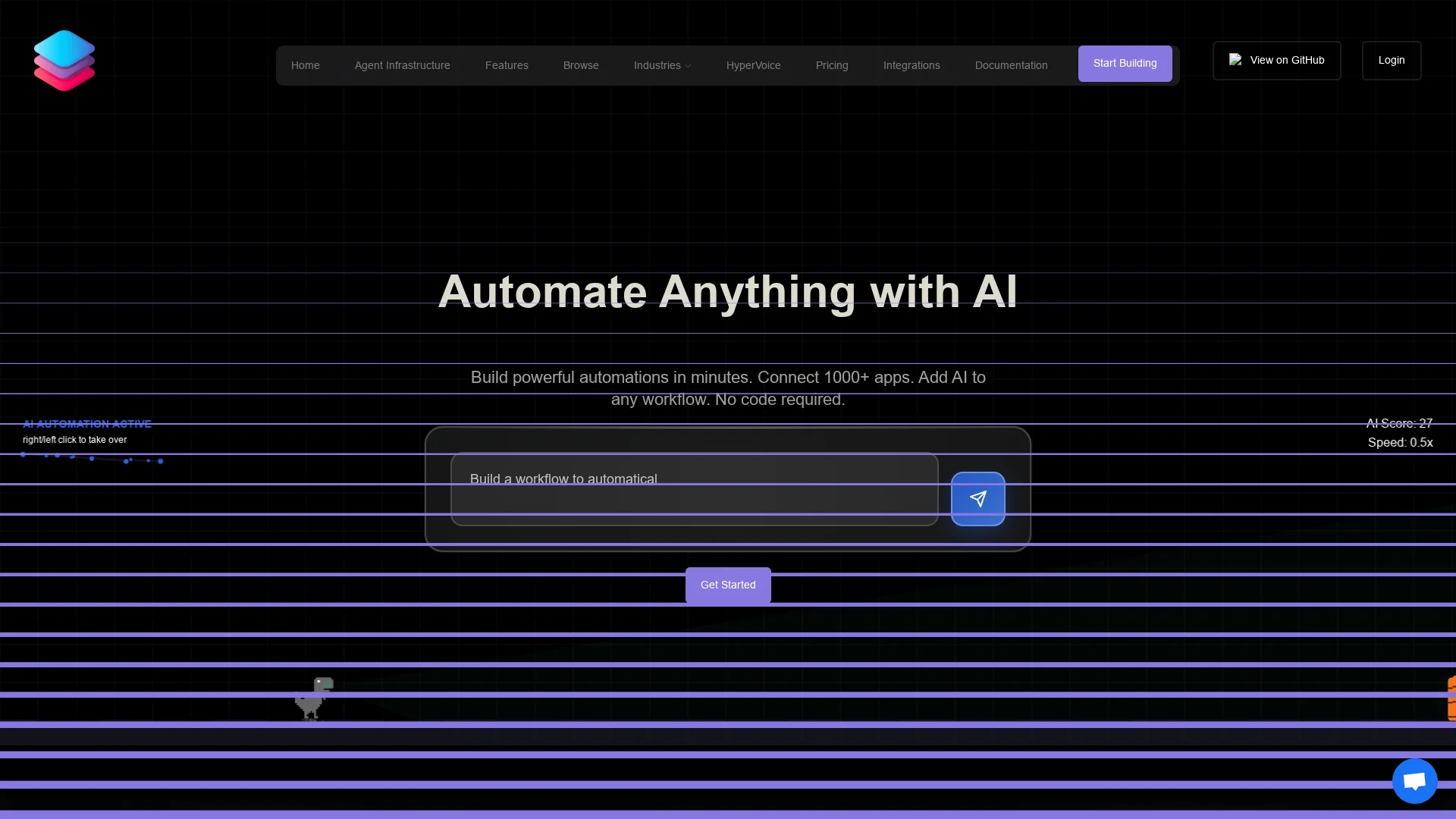
Task: Open Documentation link
Action: pyautogui.click(x=1012, y=65)
